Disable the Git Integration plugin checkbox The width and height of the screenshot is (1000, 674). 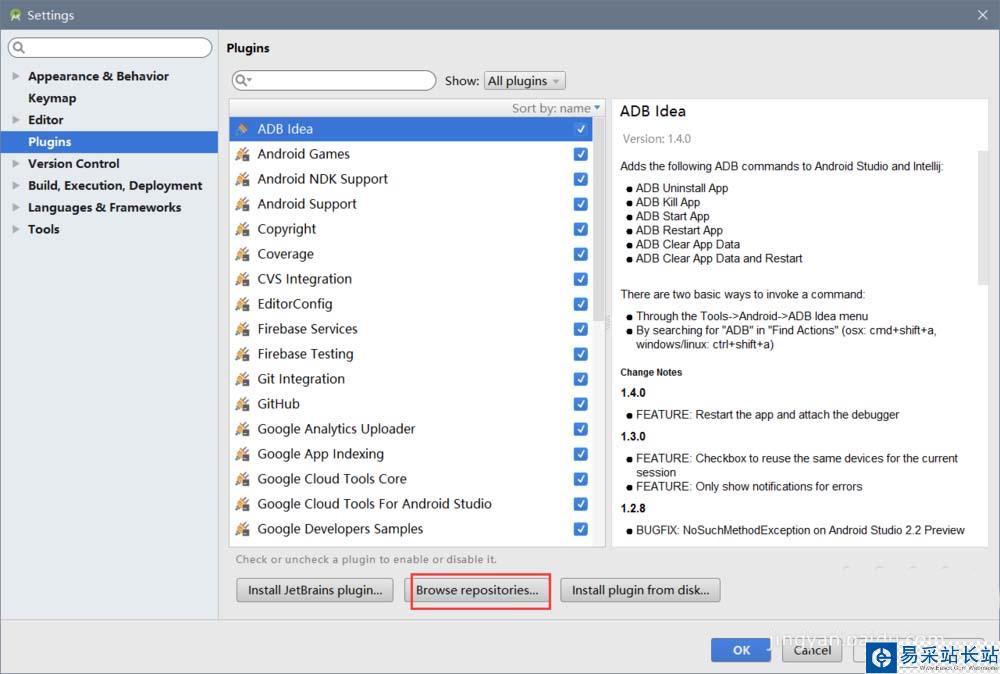580,379
